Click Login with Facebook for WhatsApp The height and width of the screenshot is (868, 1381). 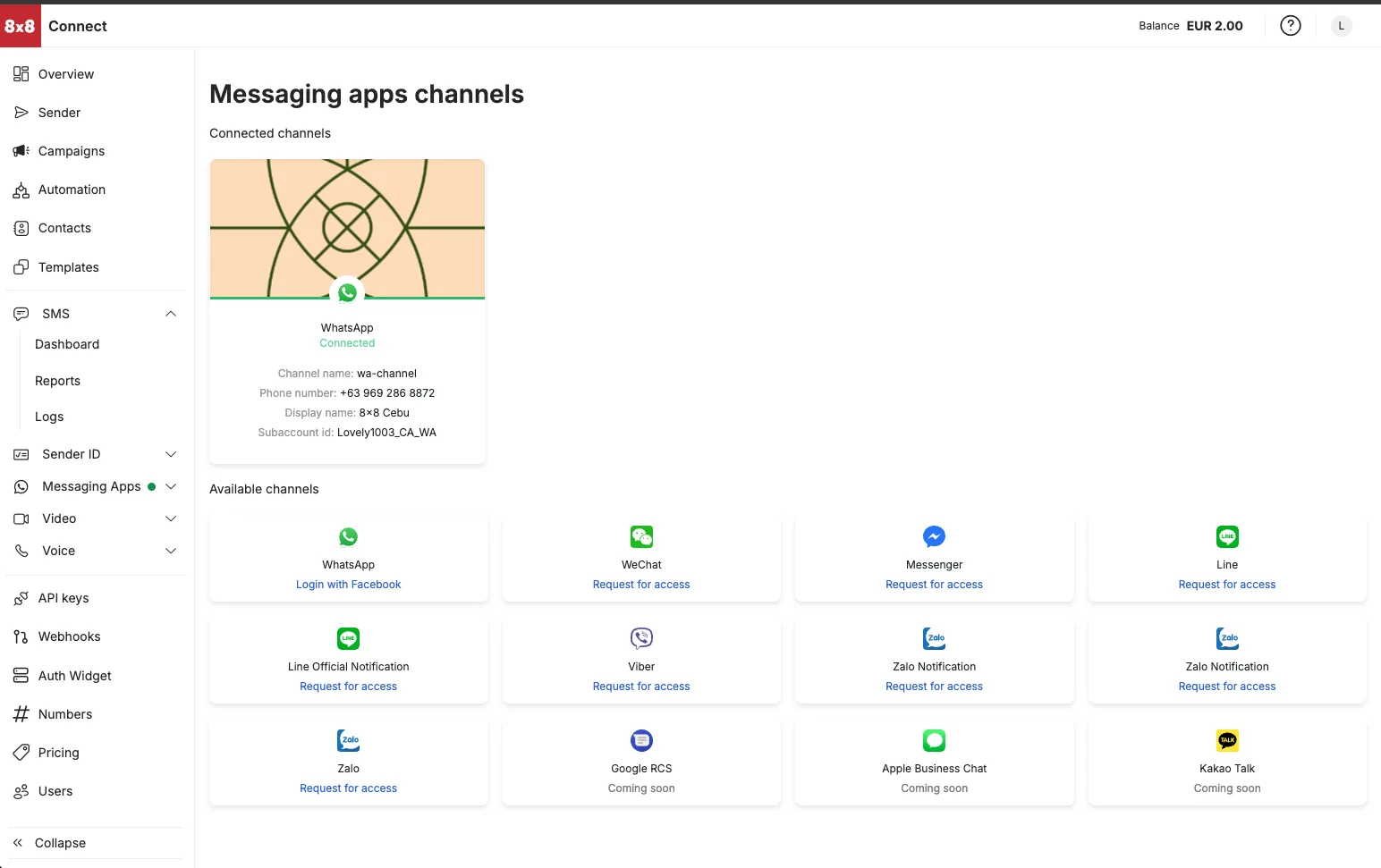click(348, 584)
